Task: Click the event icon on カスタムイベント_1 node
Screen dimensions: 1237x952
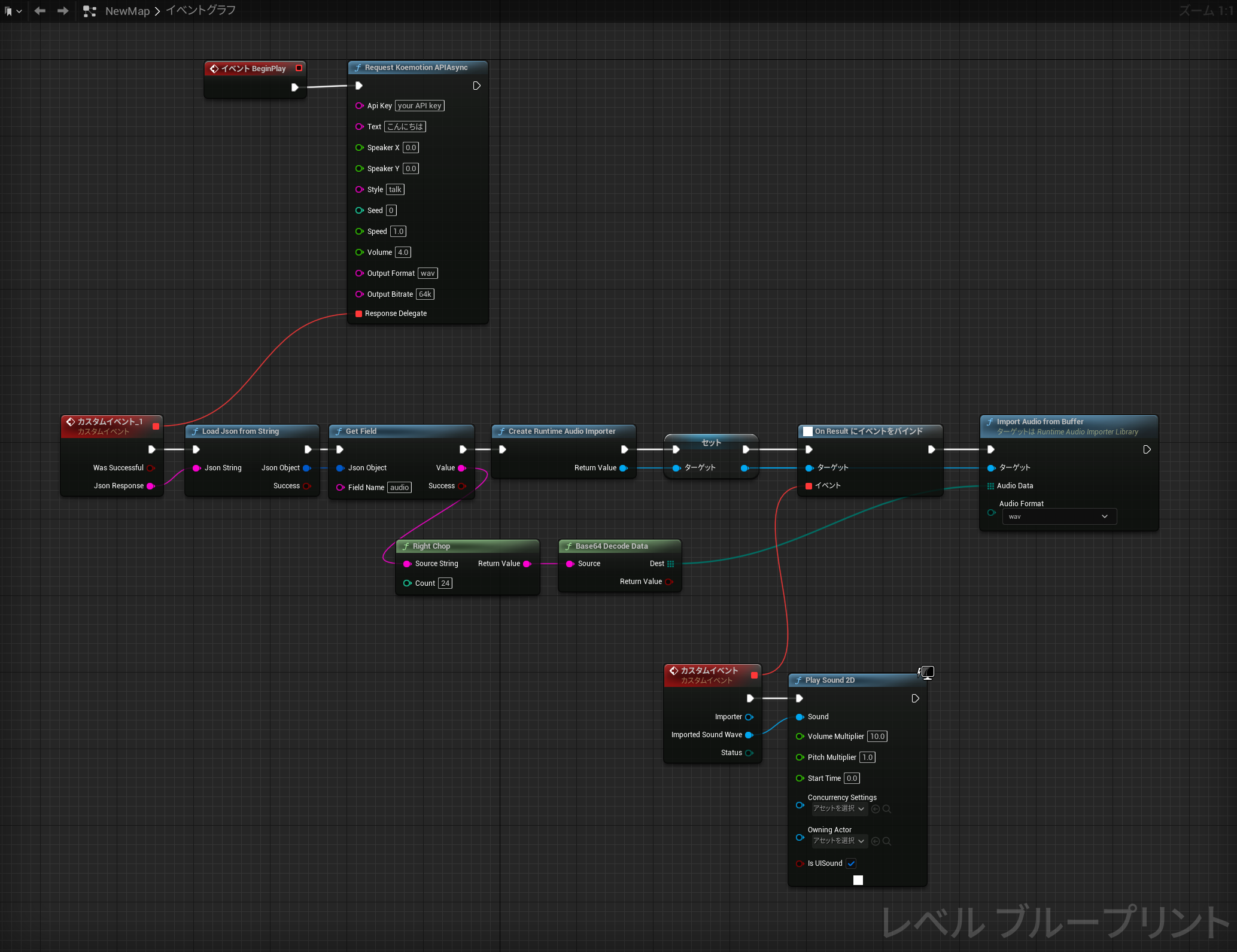Action: click(x=71, y=421)
